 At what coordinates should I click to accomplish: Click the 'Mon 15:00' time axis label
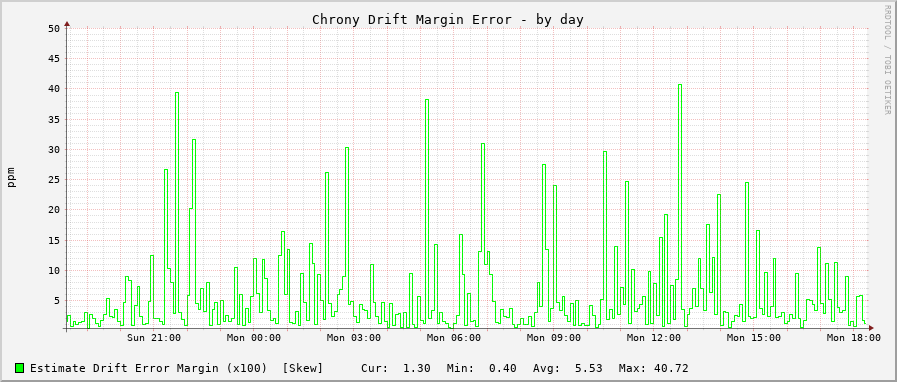[754, 338]
